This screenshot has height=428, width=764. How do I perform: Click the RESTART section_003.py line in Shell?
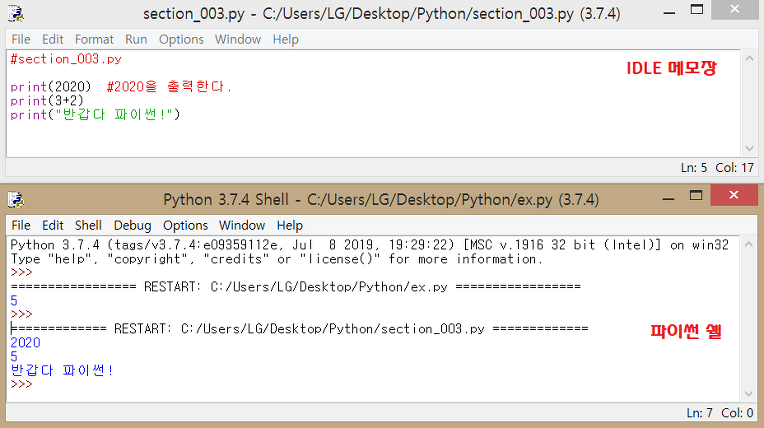point(299,329)
